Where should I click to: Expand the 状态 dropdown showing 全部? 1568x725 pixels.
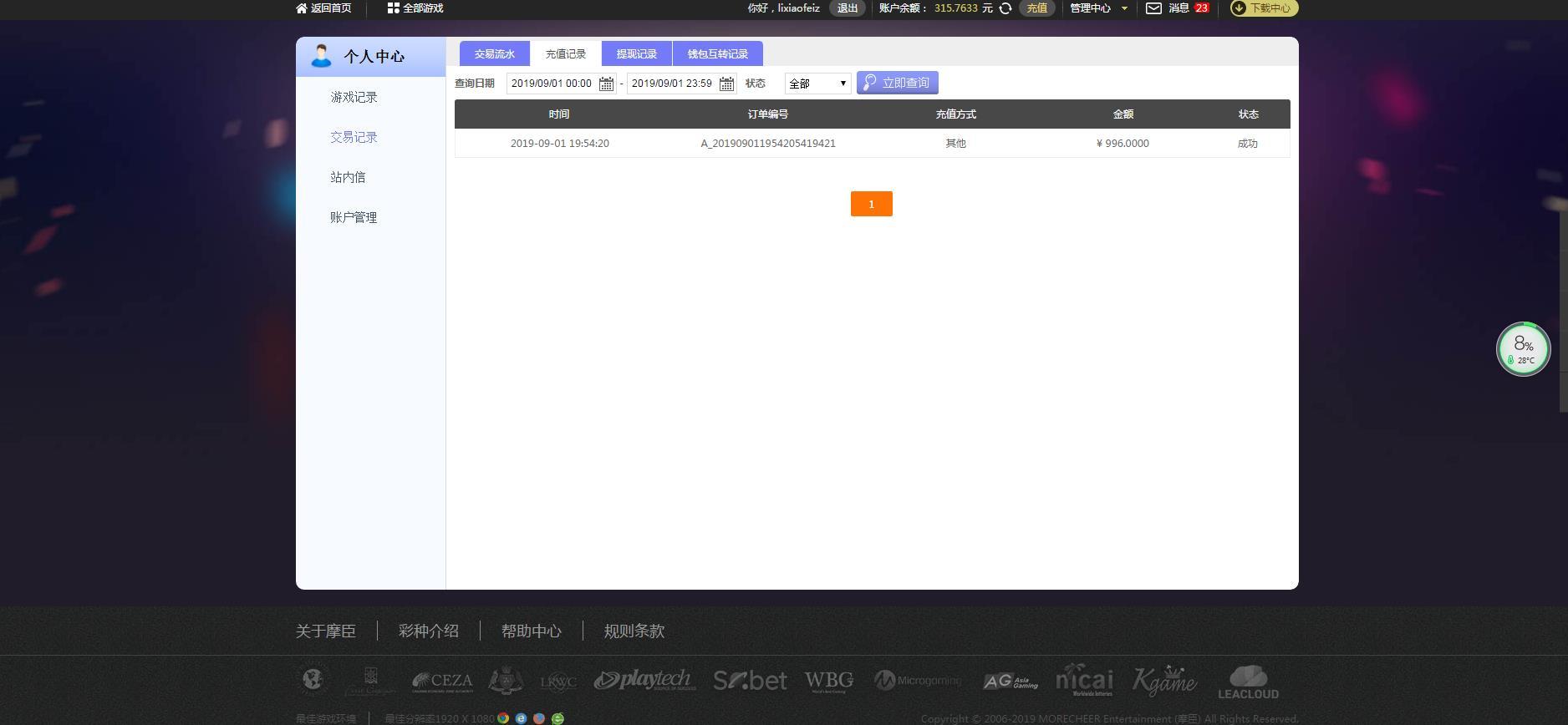817,84
